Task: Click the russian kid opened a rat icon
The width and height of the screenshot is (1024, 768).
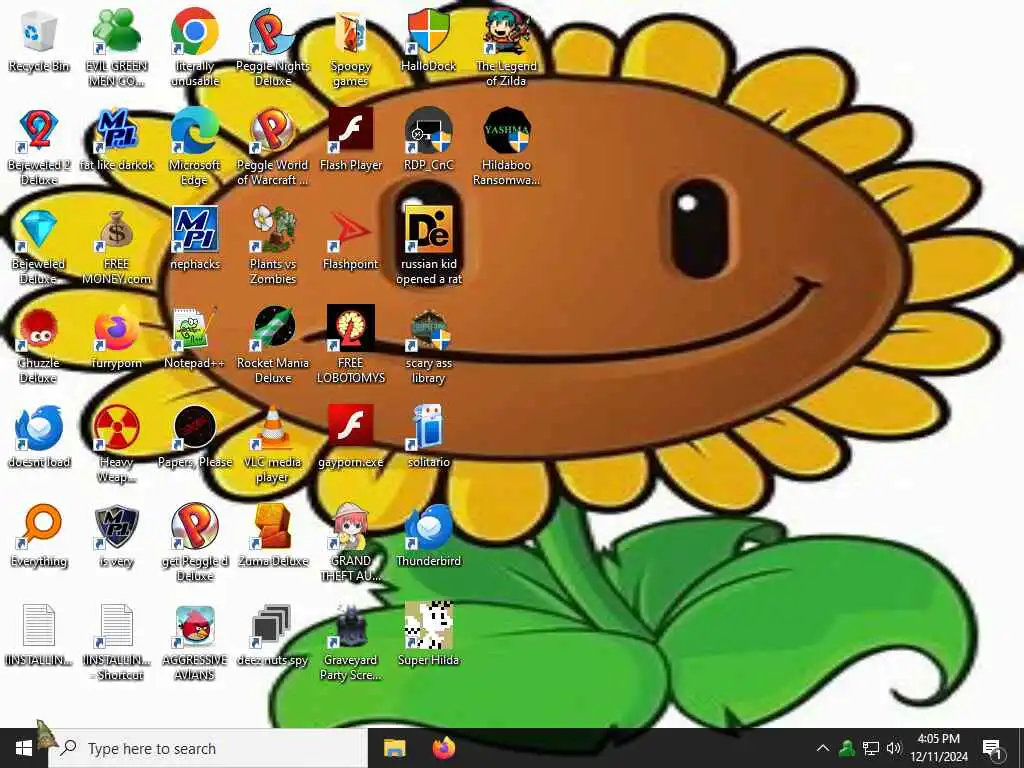Action: pos(428,229)
